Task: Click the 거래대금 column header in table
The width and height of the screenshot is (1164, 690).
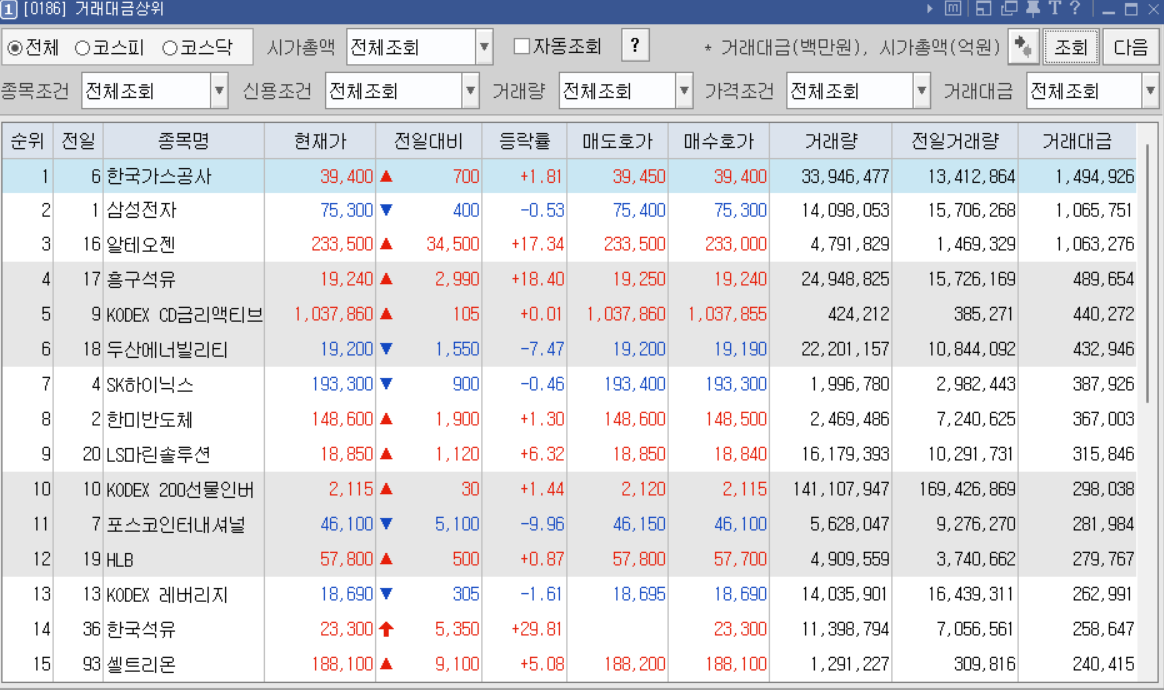Action: pyautogui.click(x=1076, y=141)
